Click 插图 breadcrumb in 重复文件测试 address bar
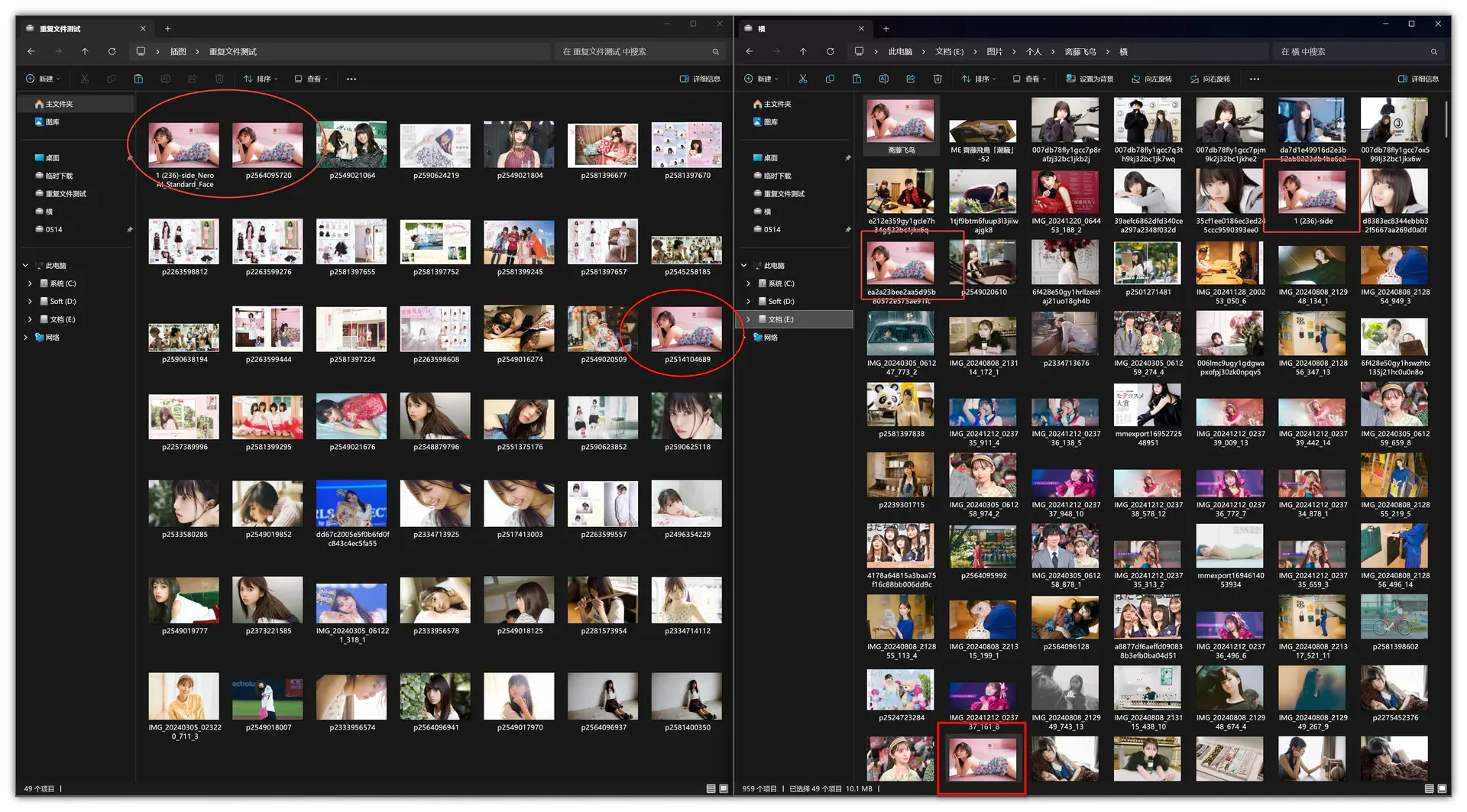 click(x=178, y=52)
